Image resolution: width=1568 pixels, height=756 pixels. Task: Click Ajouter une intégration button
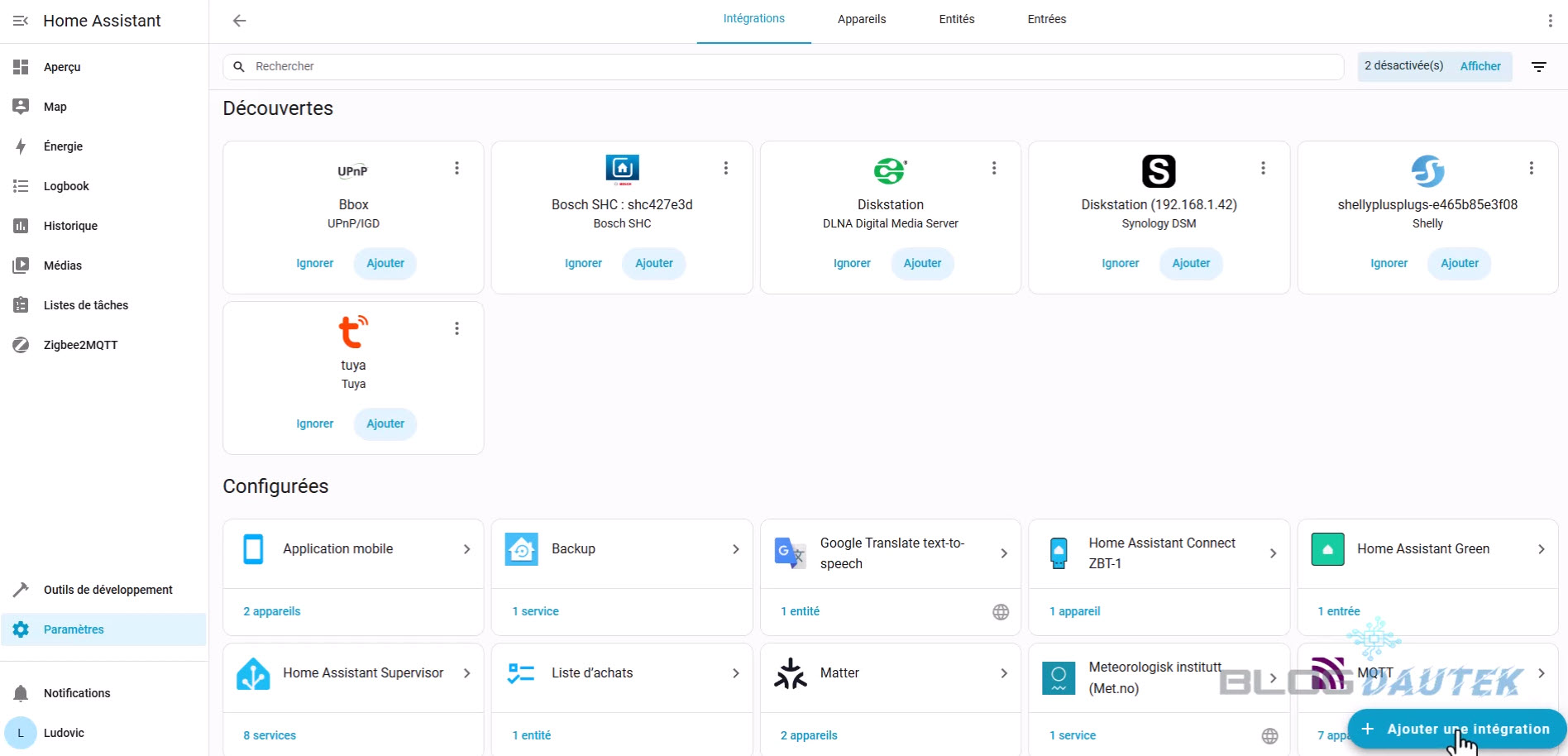coord(1457,729)
